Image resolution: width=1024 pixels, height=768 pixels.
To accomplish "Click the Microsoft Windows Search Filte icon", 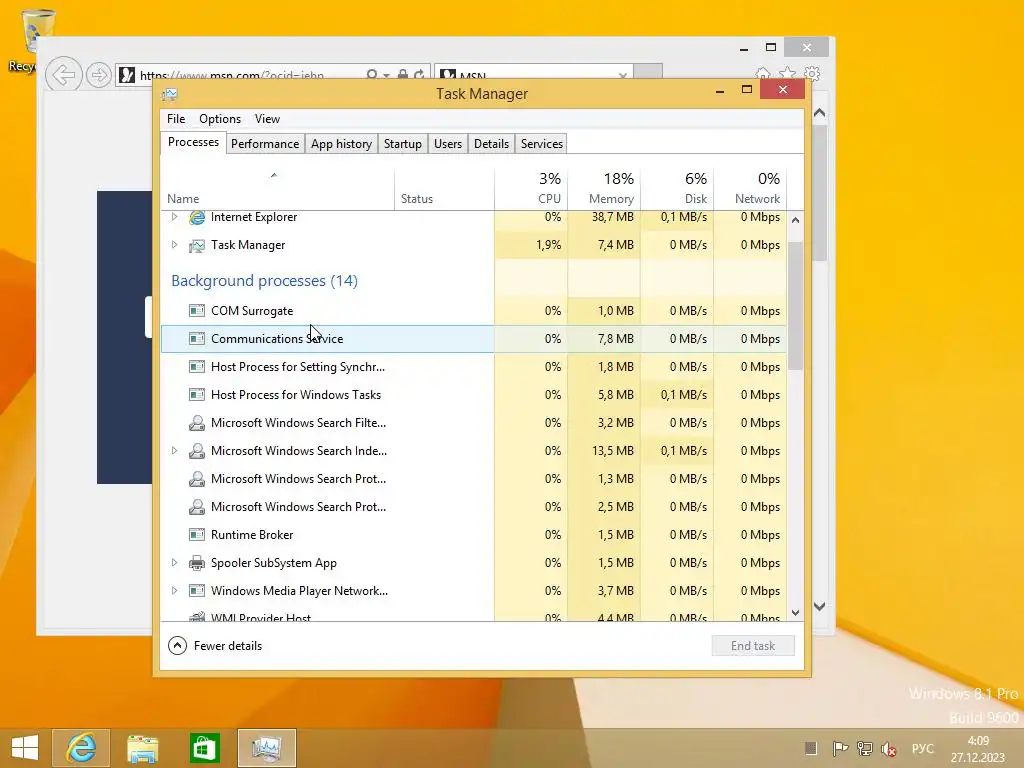I will click(x=197, y=423).
